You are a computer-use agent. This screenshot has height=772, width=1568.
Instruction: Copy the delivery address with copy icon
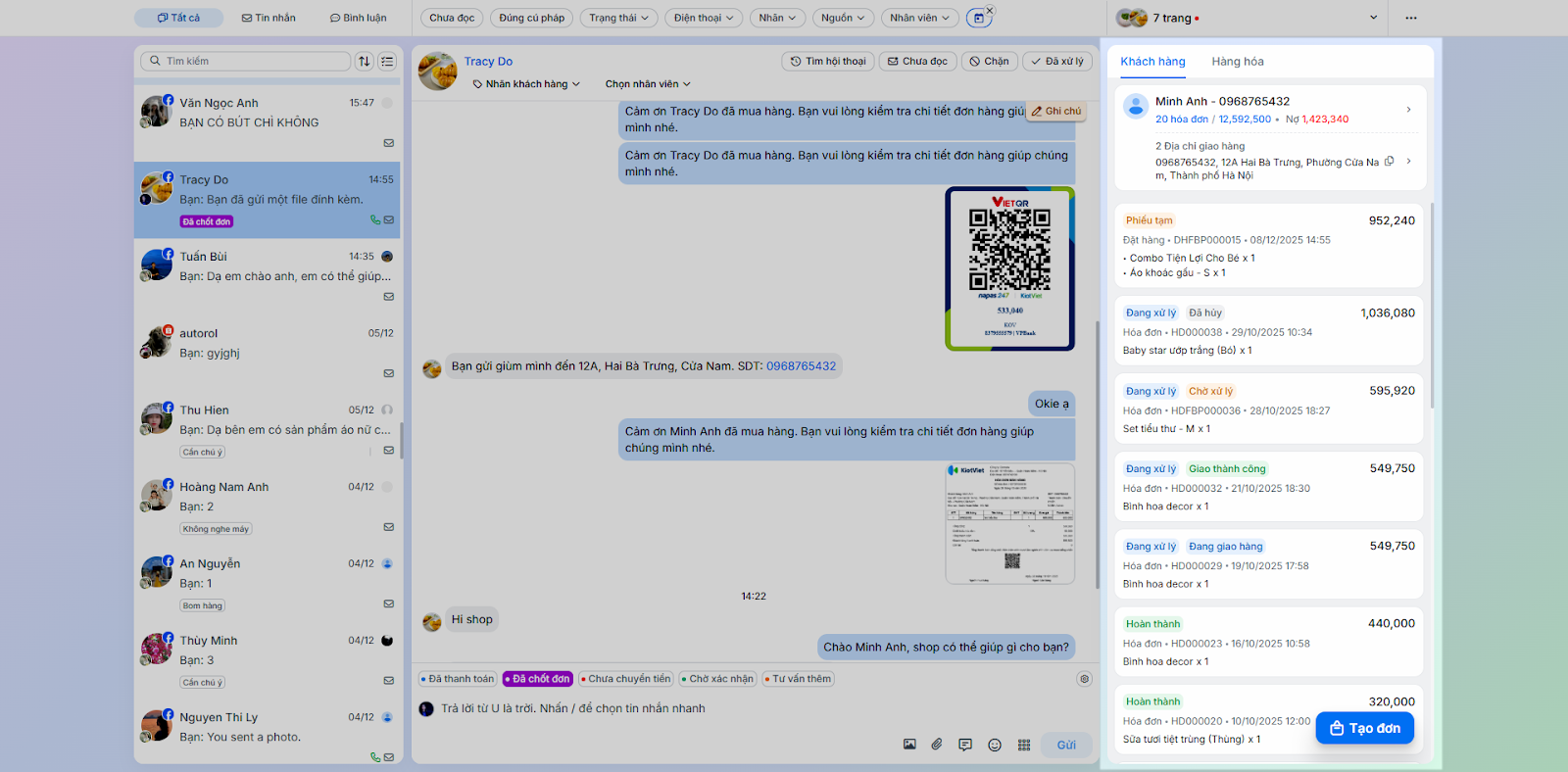coord(1389,162)
